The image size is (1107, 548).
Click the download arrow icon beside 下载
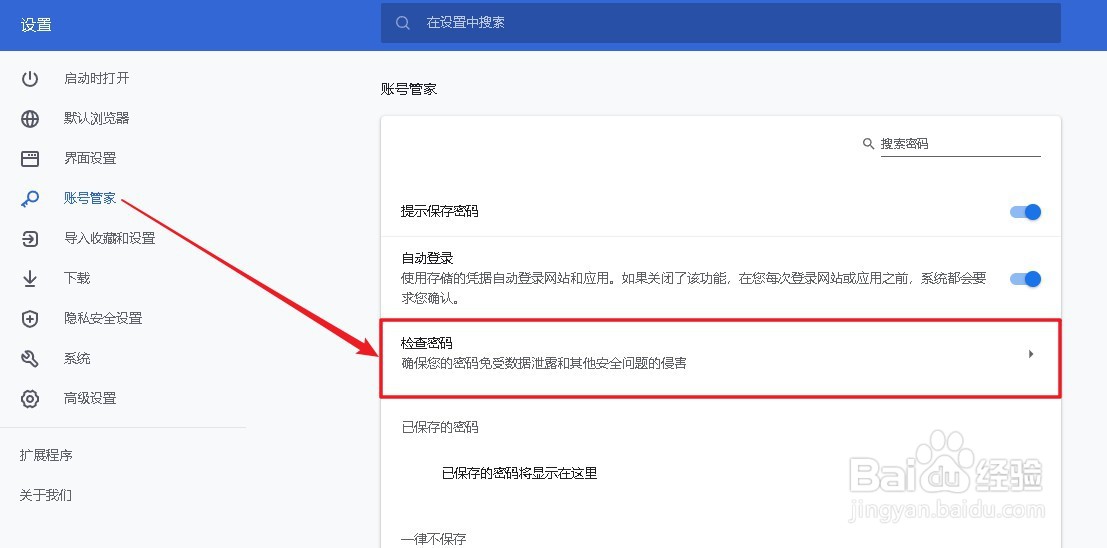click(x=30, y=279)
